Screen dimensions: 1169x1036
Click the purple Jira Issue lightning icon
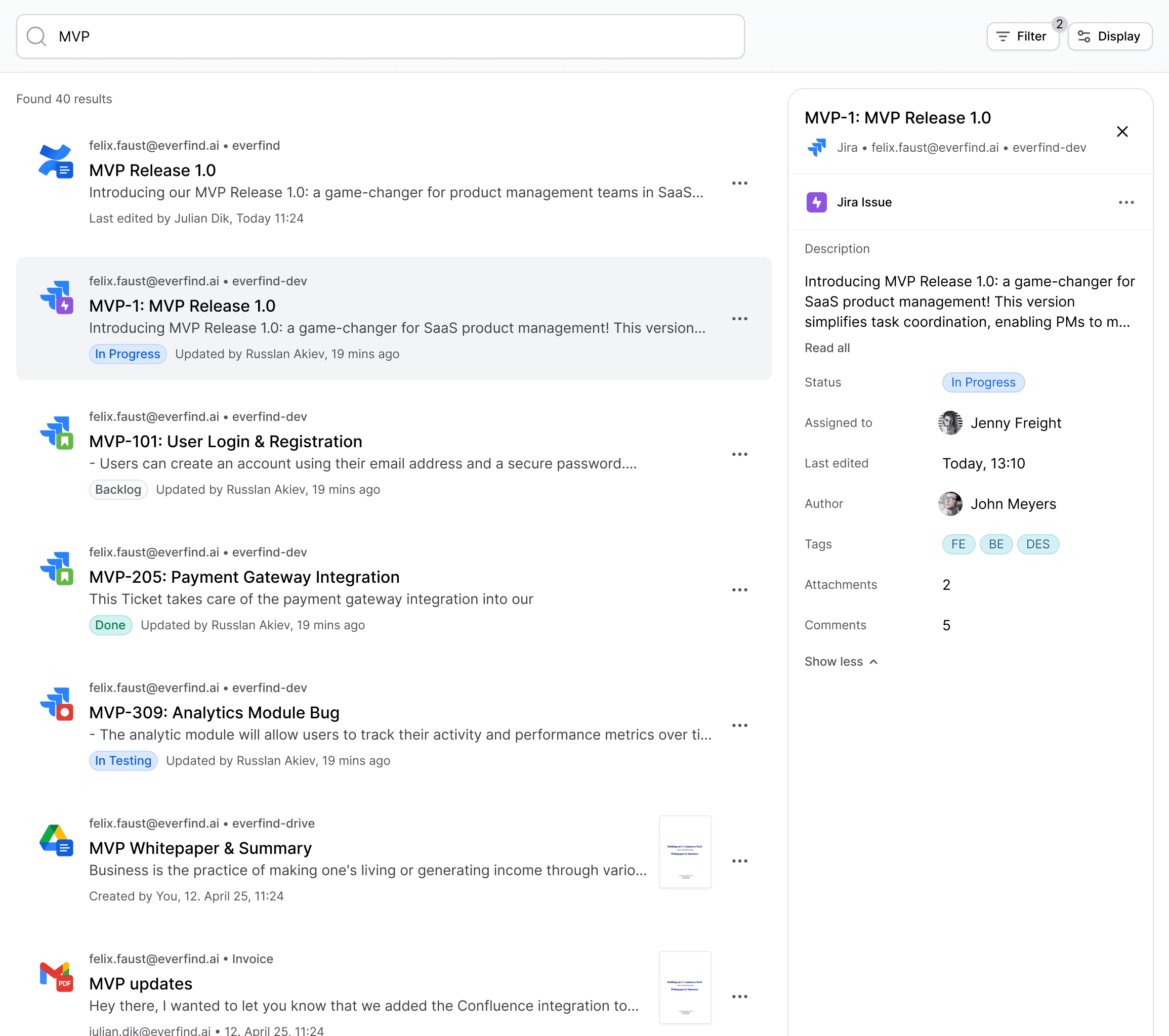coord(817,202)
